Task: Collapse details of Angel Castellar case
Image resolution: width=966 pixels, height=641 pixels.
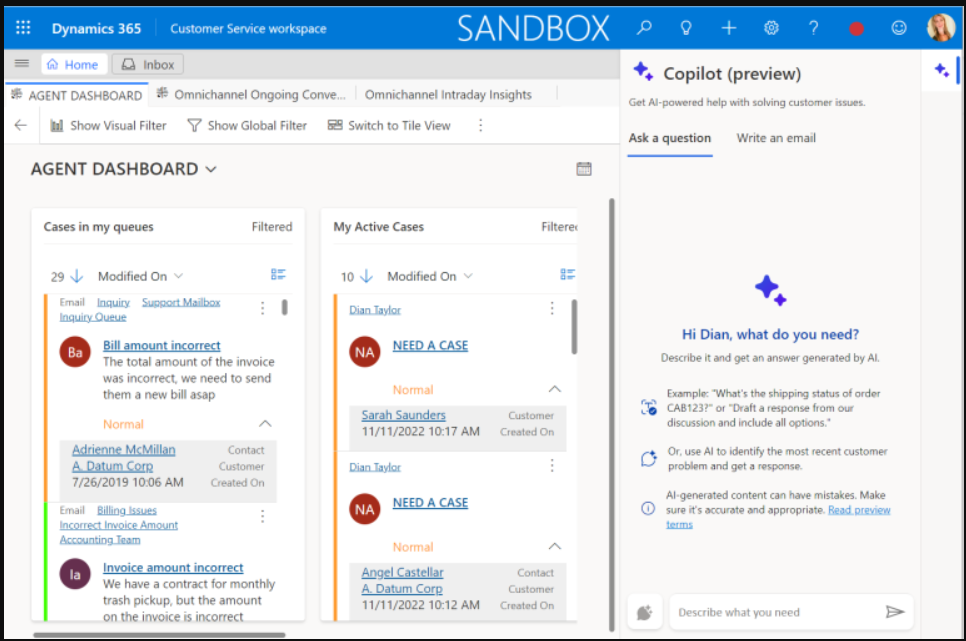Action: (x=554, y=546)
